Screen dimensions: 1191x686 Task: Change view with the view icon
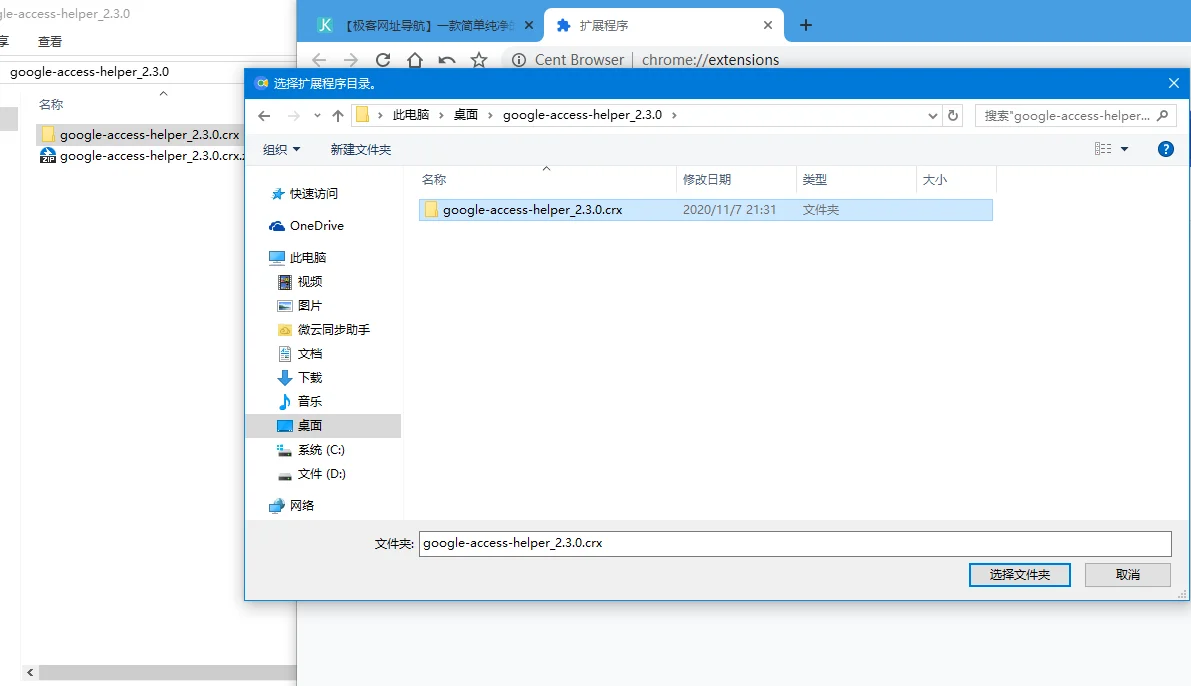[x=1103, y=149]
